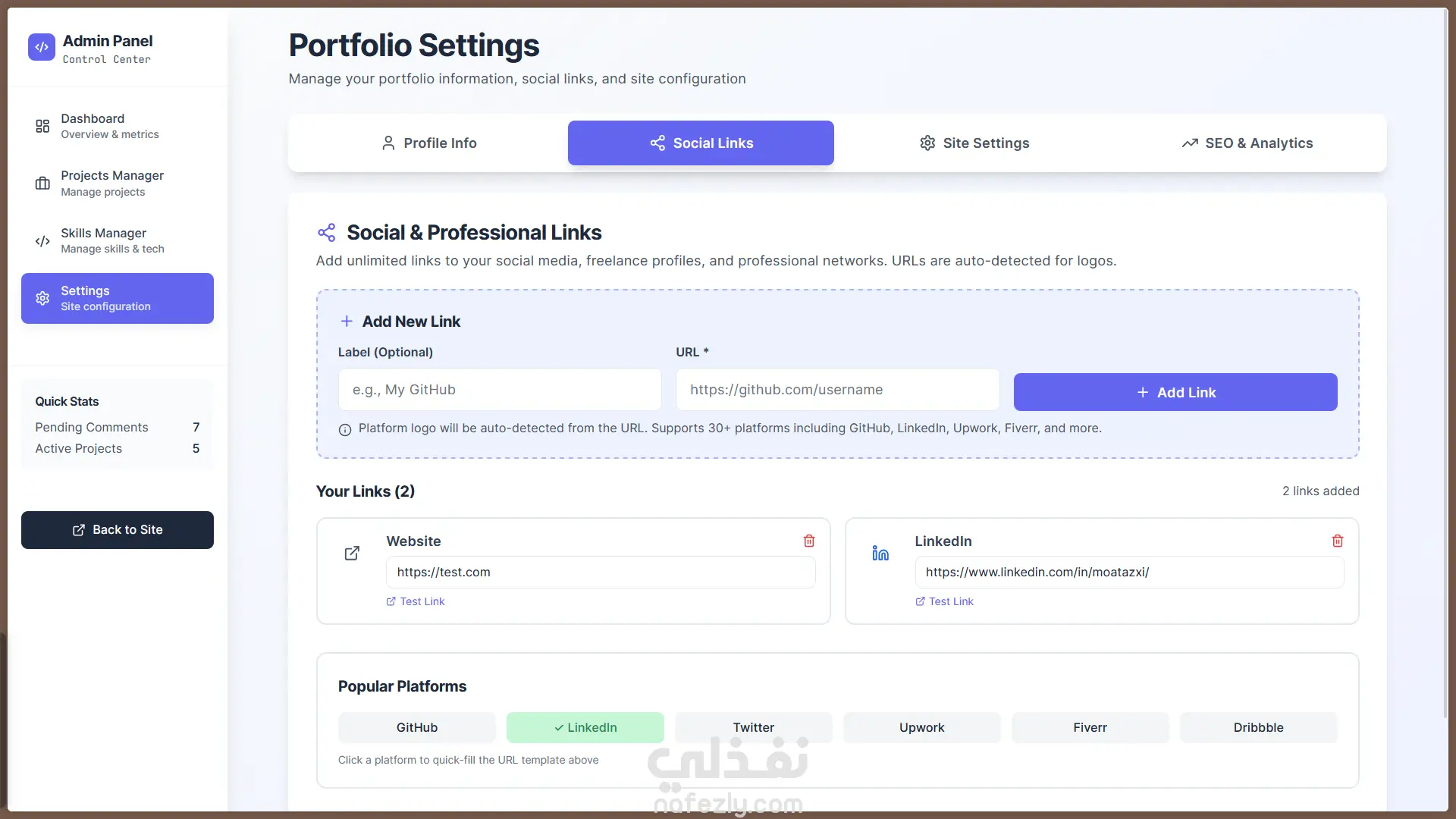The image size is (1456, 819).
Task: Switch to the Site Settings tab
Action: click(974, 143)
